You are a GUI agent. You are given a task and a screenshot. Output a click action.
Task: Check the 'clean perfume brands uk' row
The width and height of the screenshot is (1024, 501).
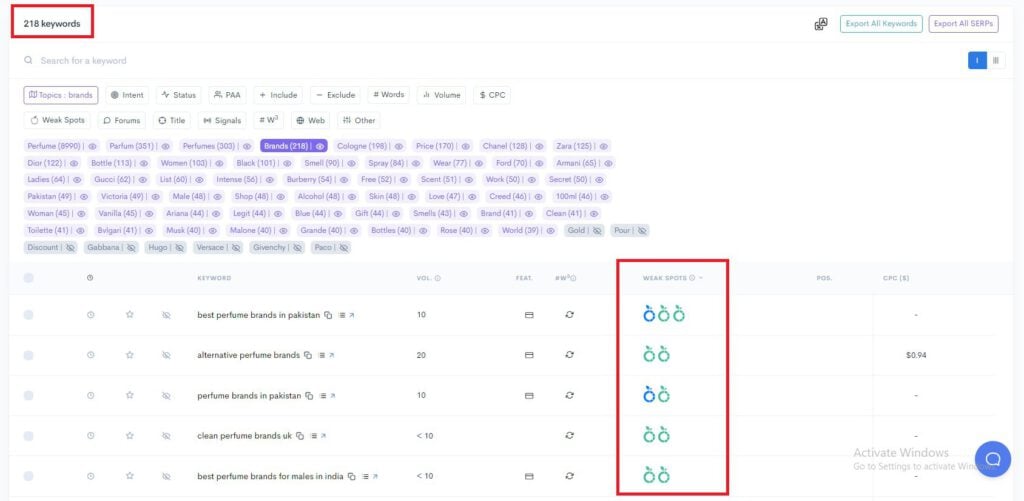(x=28, y=436)
